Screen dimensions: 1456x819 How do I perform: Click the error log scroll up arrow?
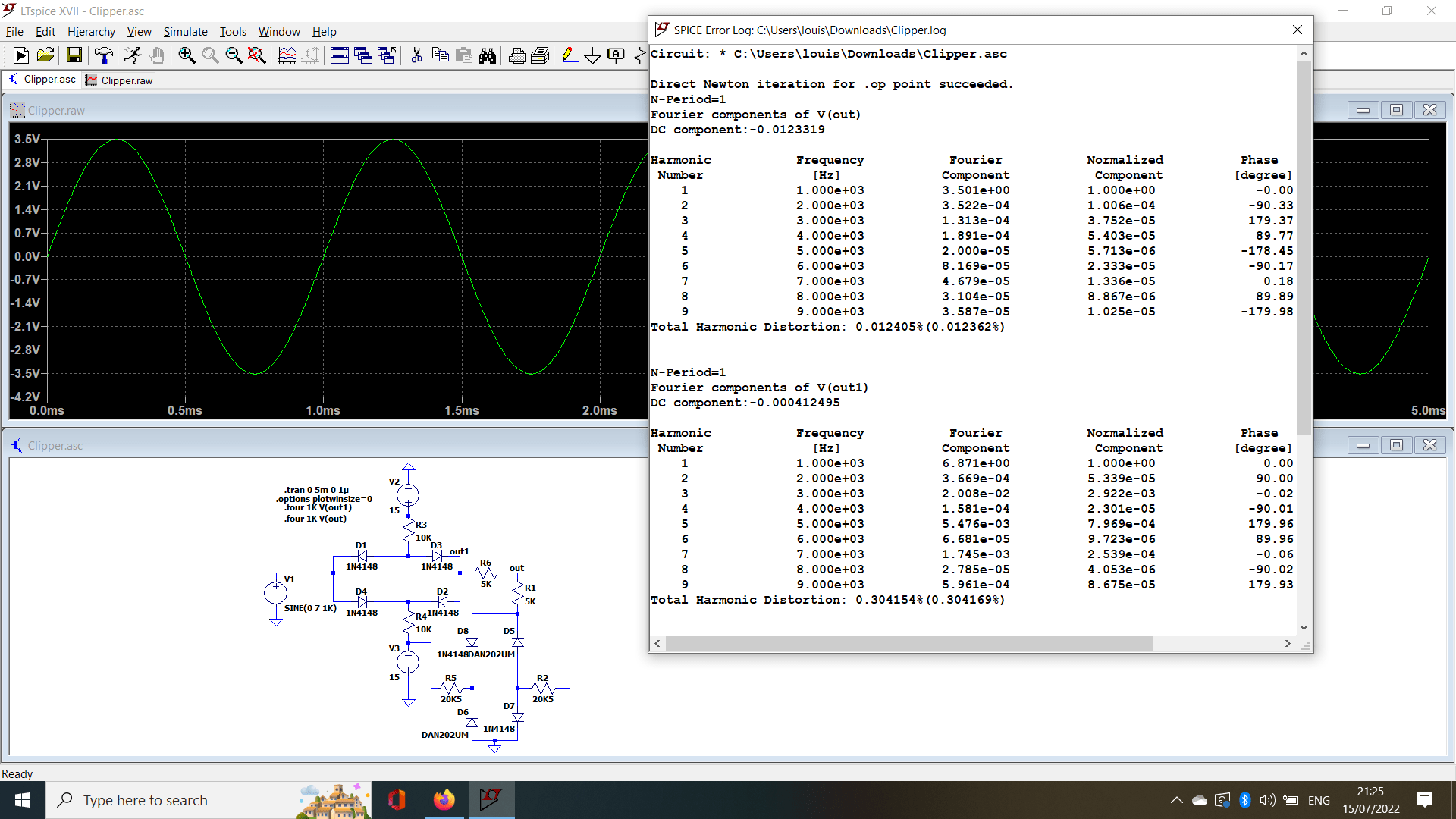point(1304,54)
